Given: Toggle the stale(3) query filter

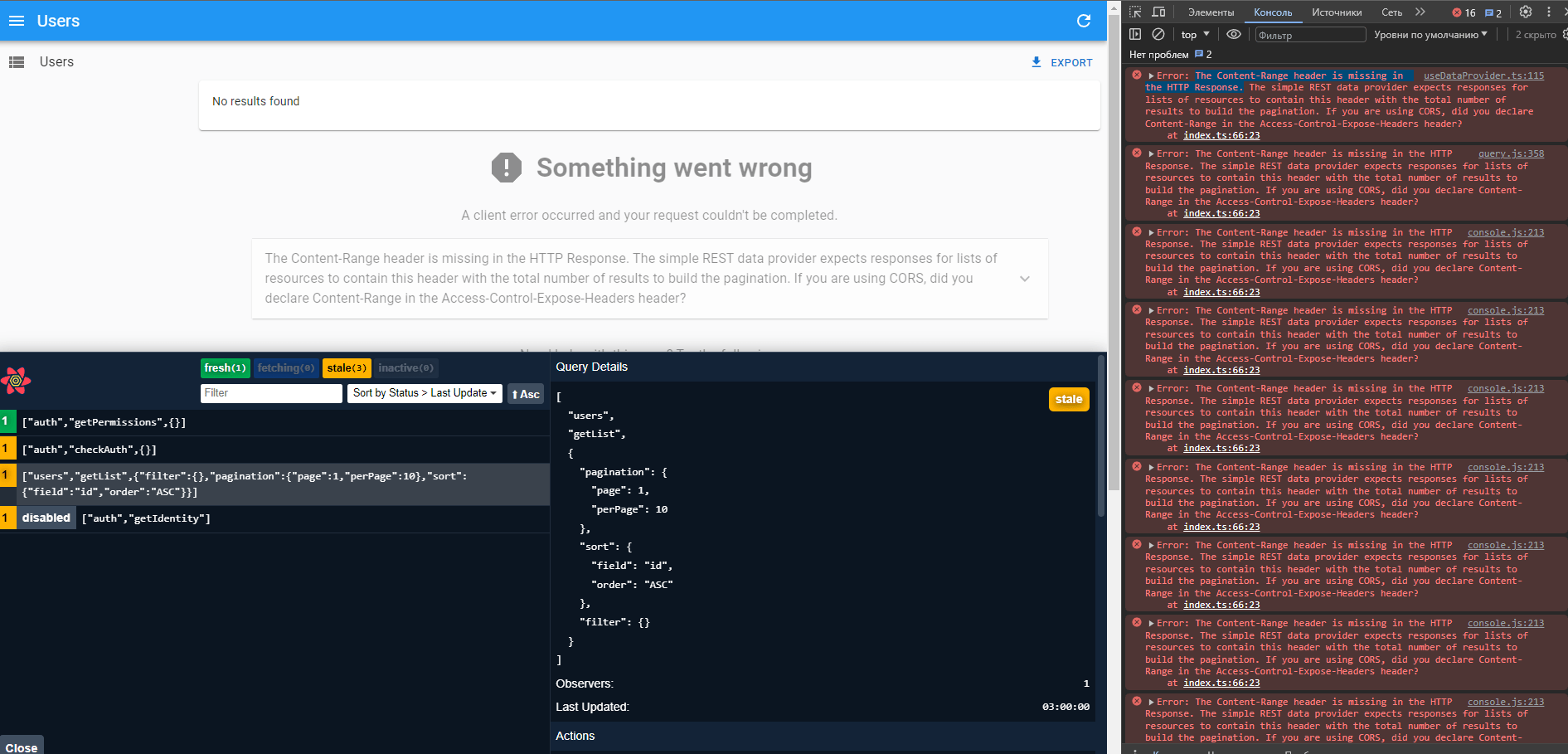Looking at the screenshot, I should pyautogui.click(x=347, y=367).
